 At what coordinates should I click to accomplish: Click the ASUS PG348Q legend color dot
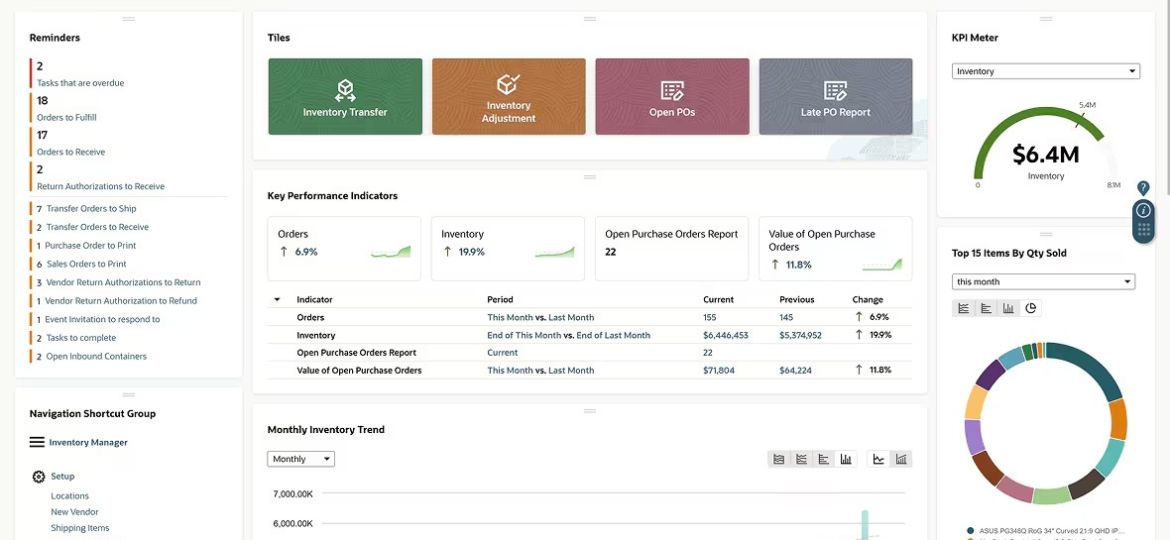tap(970, 530)
